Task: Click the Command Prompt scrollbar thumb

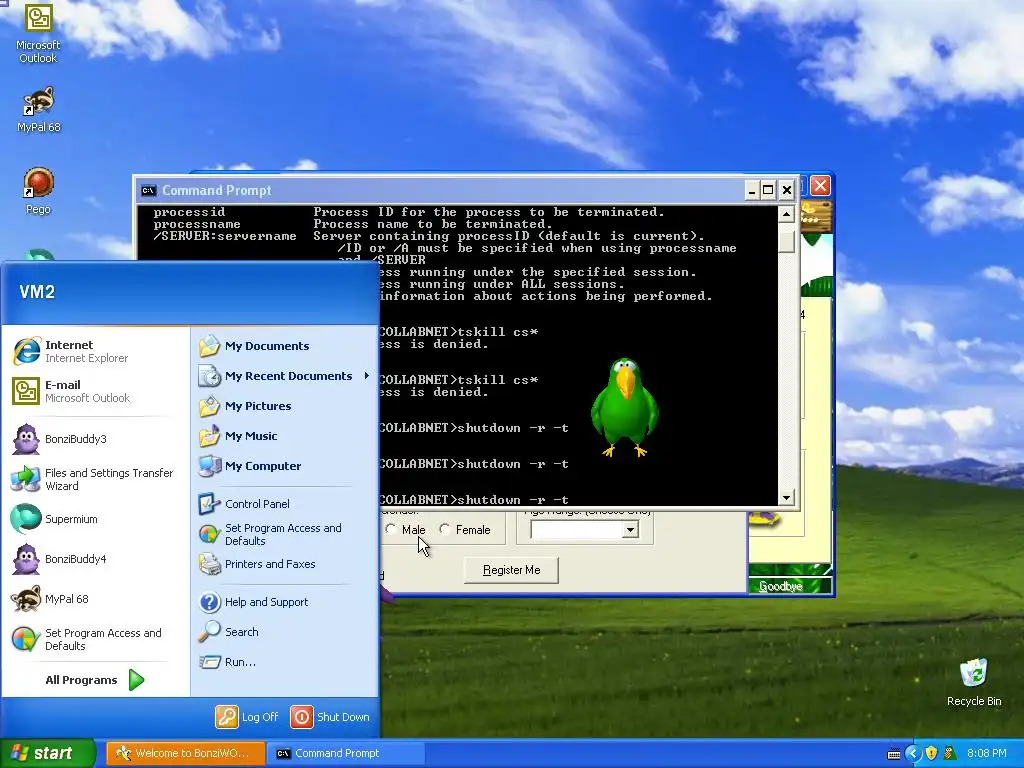Action: (x=786, y=240)
